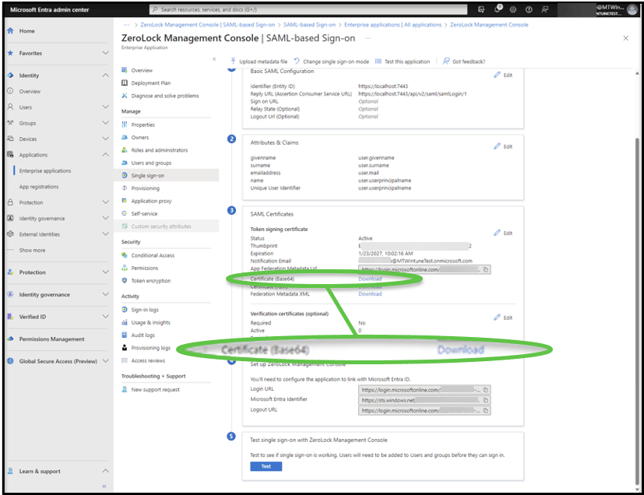Screen dimensions: 644x495
Task: Collapse Learn & support section
Action: 106,471
